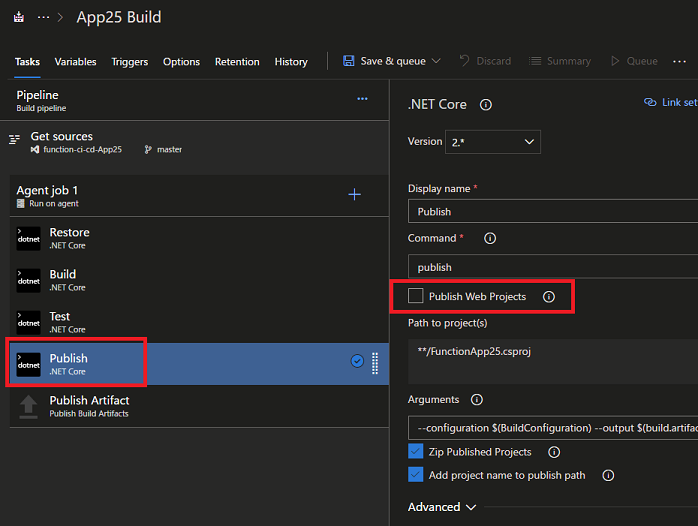The width and height of the screenshot is (698, 526).
Task: Click the info icon beside Command
Action: (x=490, y=239)
